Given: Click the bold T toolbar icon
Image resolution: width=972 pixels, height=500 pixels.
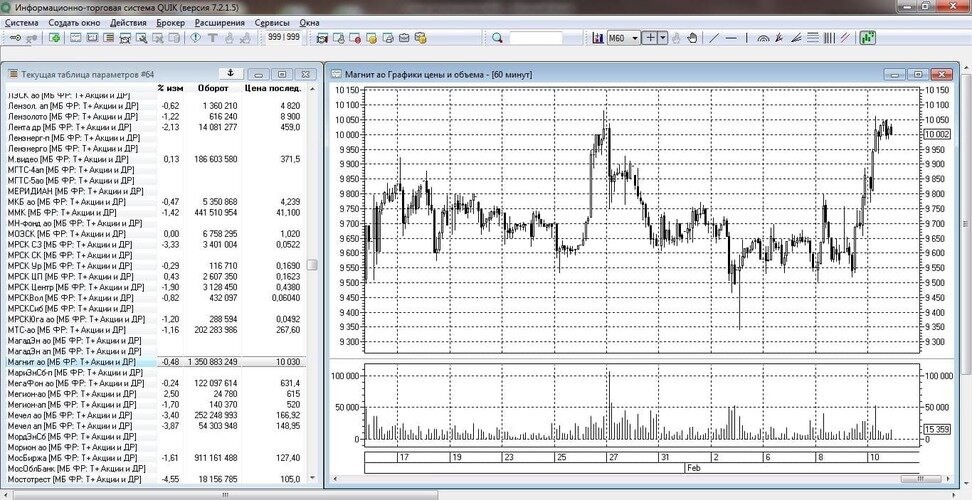Looking at the screenshot, I should pos(212,38).
